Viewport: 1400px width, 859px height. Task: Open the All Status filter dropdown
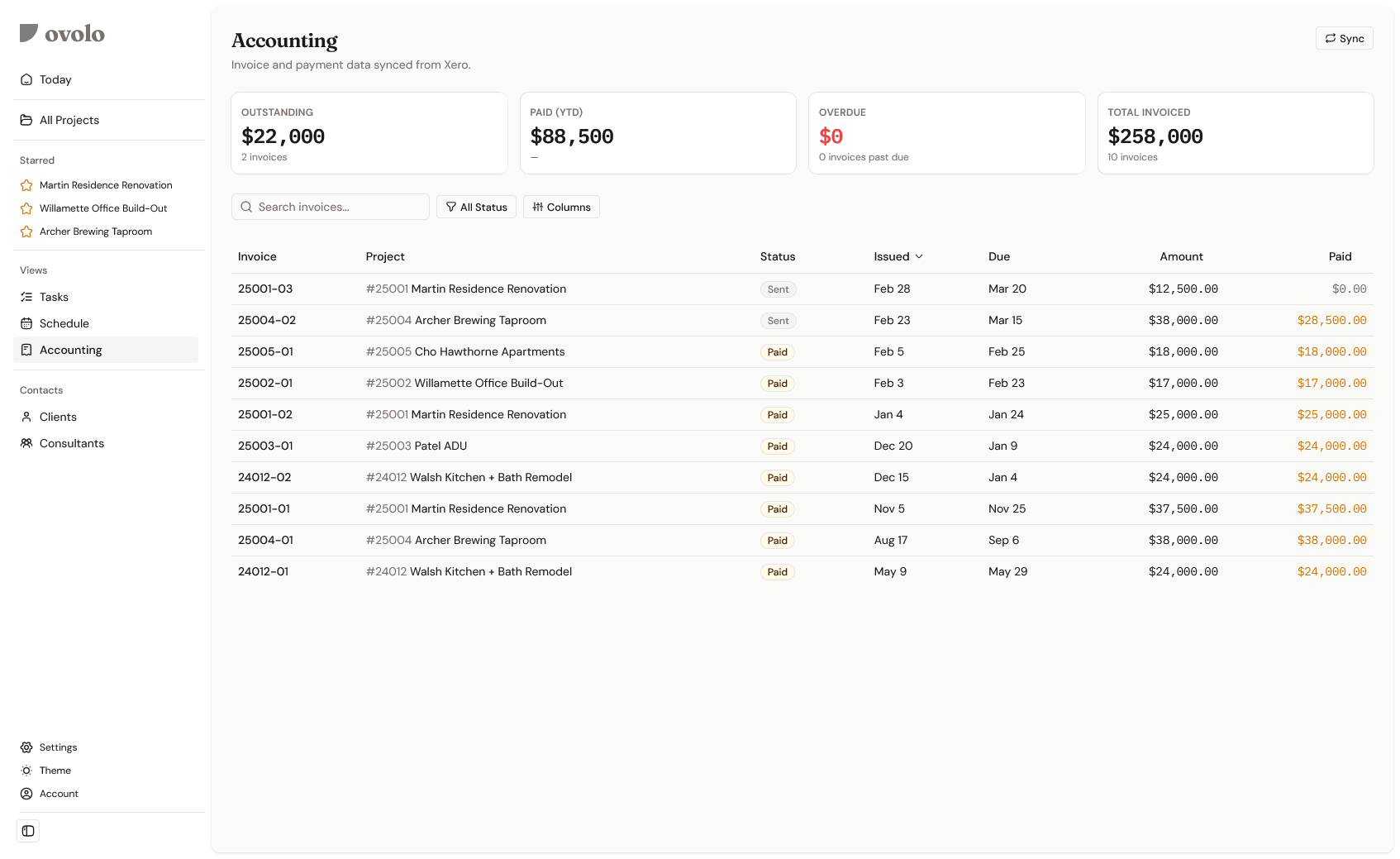point(476,207)
